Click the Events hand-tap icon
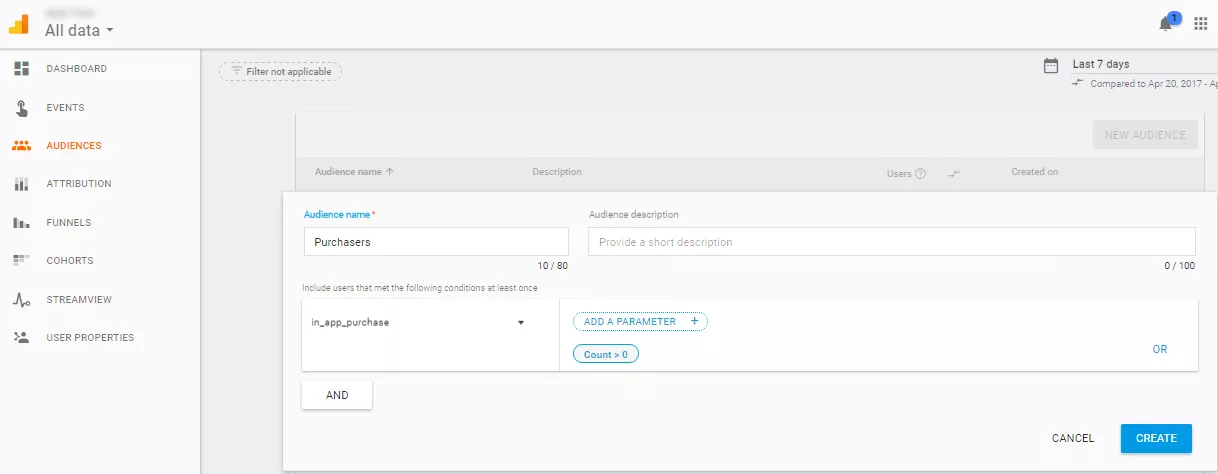The height and width of the screenshot is (474, 1218). pyautogui.click(x=21, y=108)
